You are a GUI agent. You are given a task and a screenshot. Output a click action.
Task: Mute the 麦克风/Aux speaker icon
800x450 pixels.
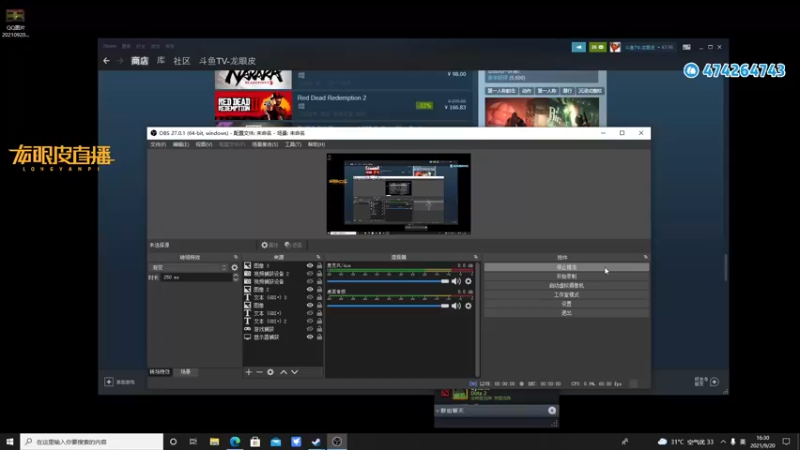click(456, 281)
